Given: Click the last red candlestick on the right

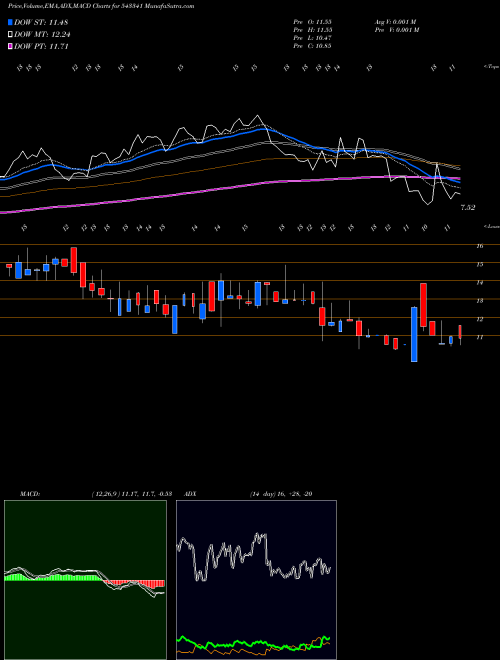Looking at the screenshot, I should point(460,332).
